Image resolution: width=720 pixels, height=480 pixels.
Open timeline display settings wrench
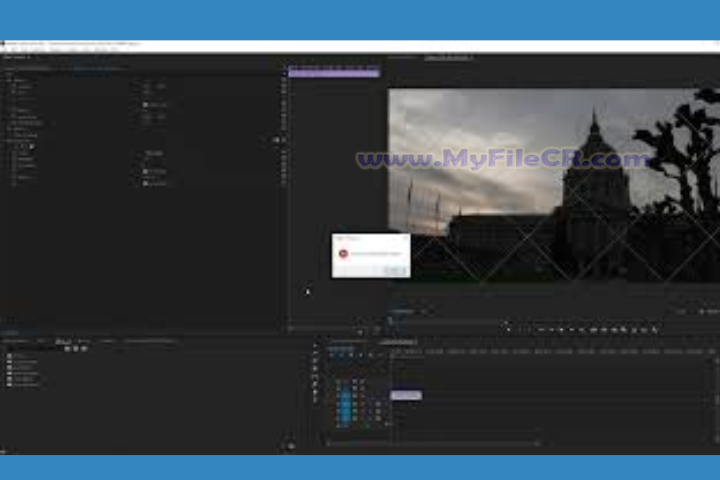point(370,355)
